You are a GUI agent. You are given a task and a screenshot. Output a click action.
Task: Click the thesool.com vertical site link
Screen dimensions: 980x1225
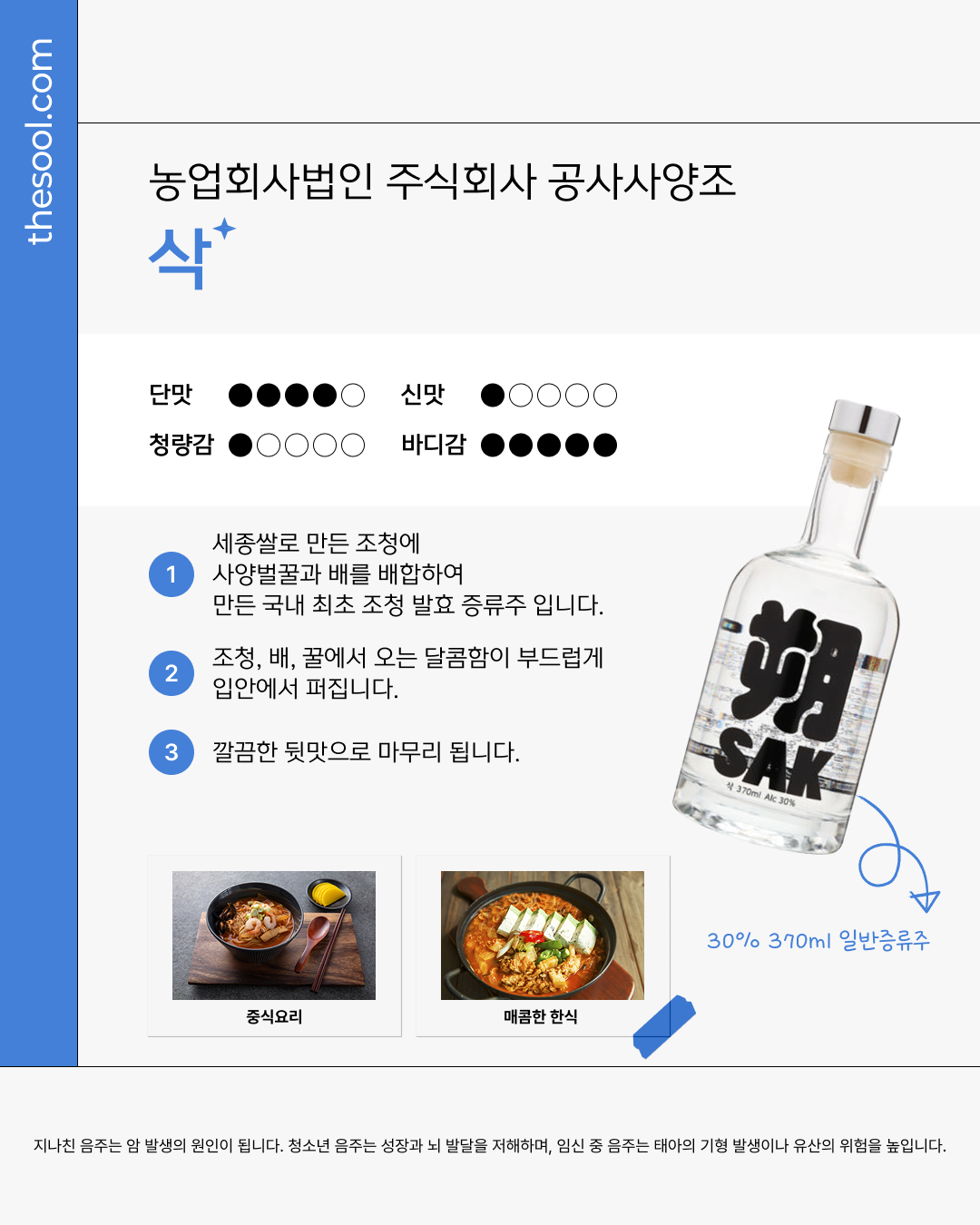[39, 142]
